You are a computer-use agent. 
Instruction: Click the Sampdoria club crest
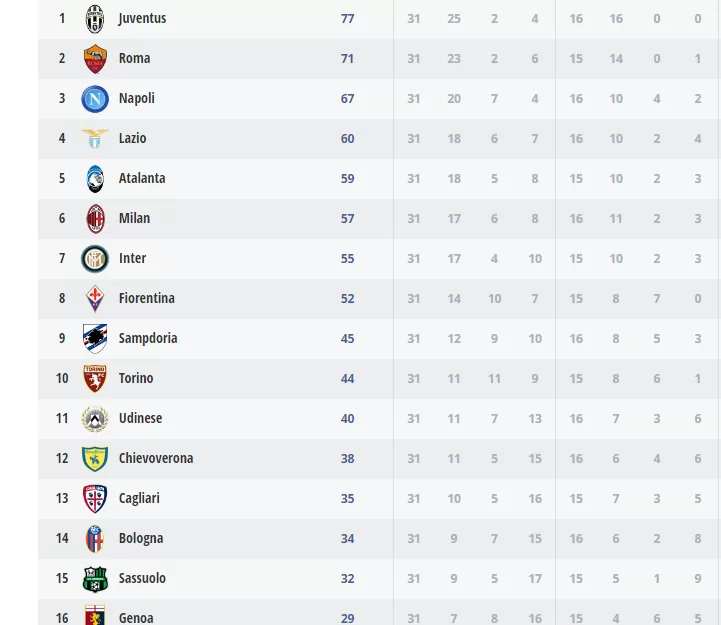(x=95, y=339)
